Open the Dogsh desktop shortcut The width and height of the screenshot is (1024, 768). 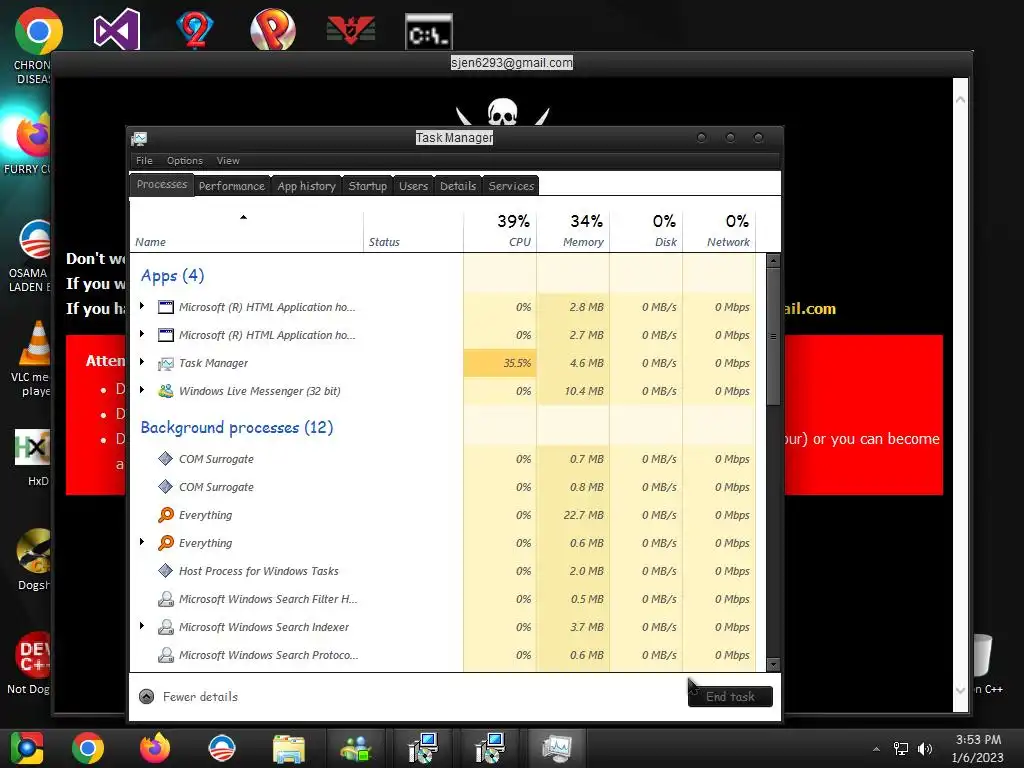coord(34,551)
